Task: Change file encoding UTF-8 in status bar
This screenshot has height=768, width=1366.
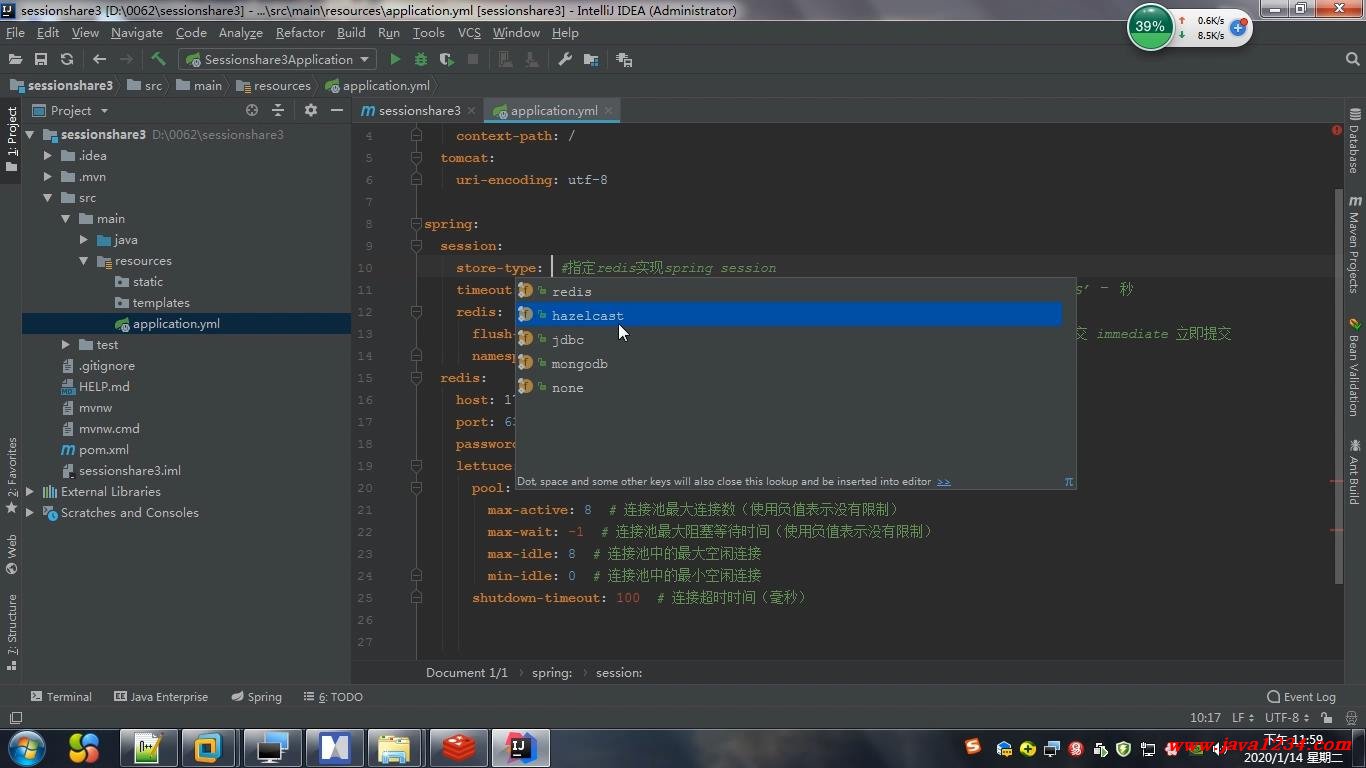Action: tap(1288, 718)
